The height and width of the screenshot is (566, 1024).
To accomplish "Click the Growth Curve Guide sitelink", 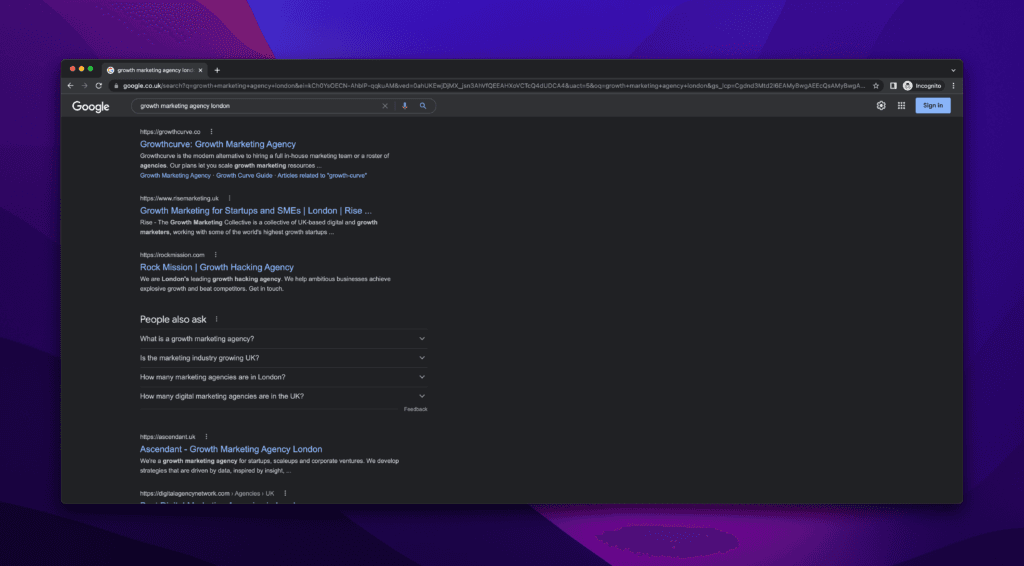I will click(x=244, y=176).
